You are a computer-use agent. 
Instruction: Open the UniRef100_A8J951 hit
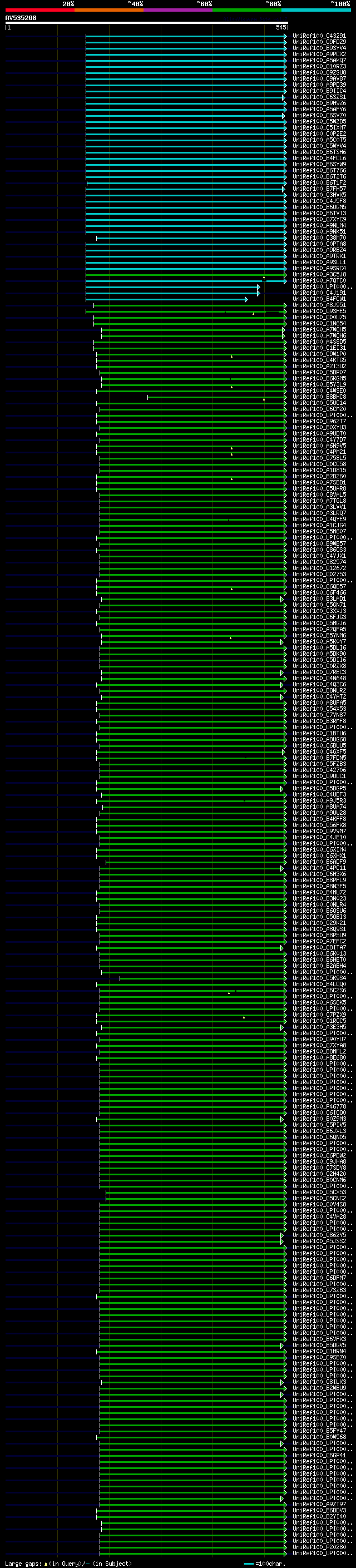[319, 305]
